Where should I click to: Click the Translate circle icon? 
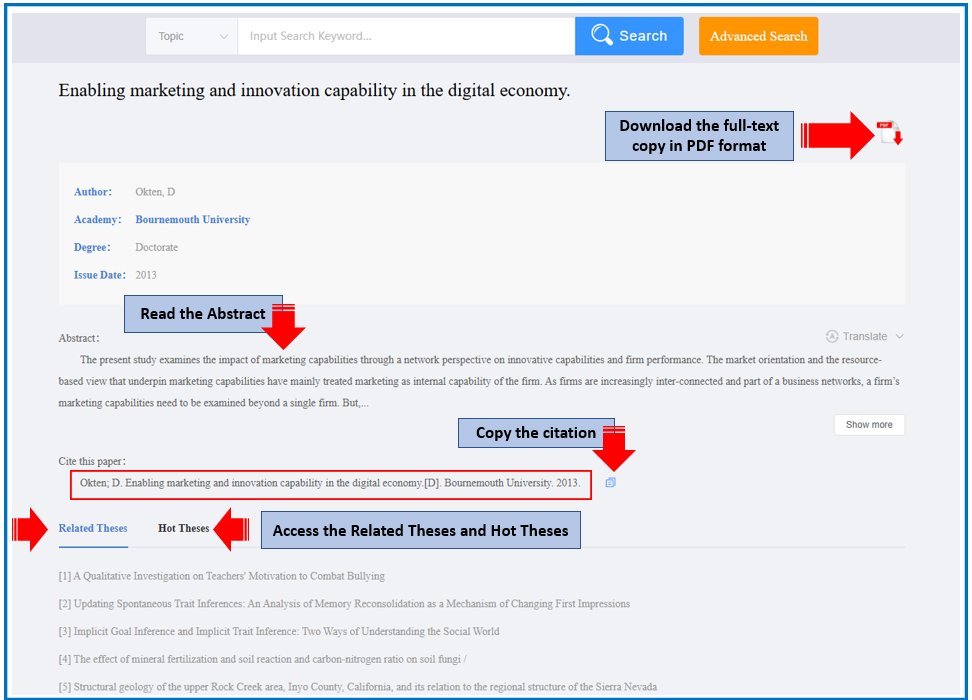pos(832,336)
